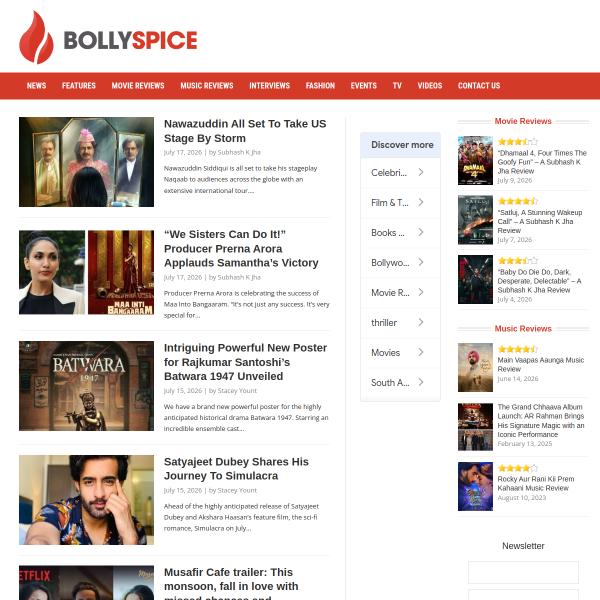This screenshot has width=600, height=600.
Task: Expand the Movie R... chevron
Action: point(421,292)
